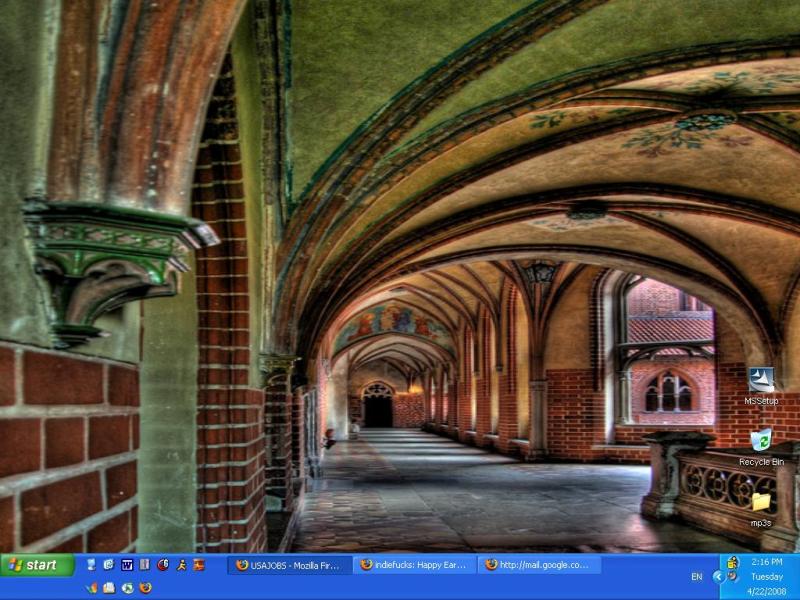
Task: Click the Show Desktop icon in Quick Launch
Action: (91, 565)
